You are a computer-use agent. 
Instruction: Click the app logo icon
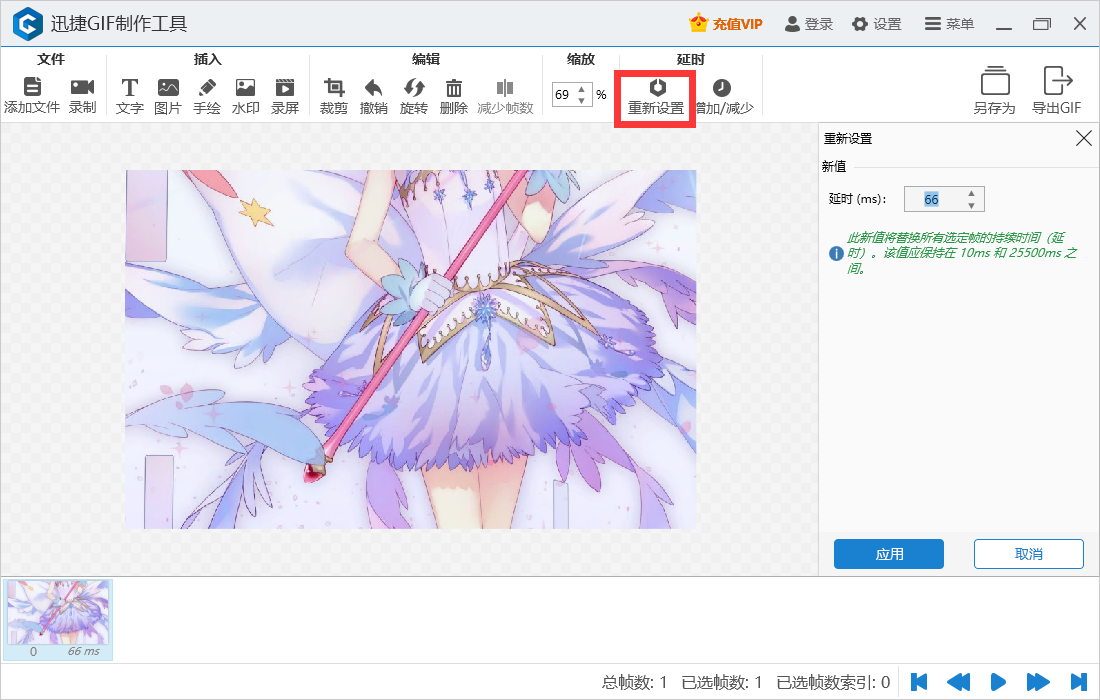coord(28,24)
